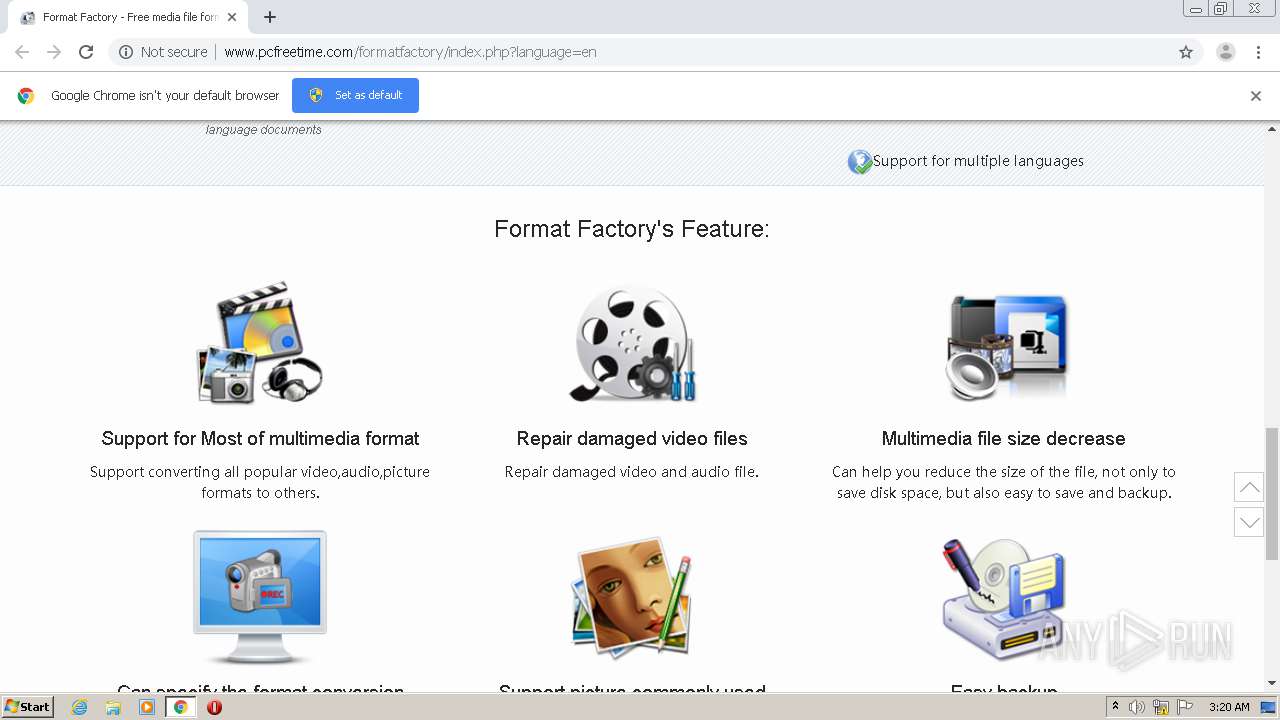Open the Chrome profile avatar
The image size is (1280, 720).
click(x=1225, y=52)
